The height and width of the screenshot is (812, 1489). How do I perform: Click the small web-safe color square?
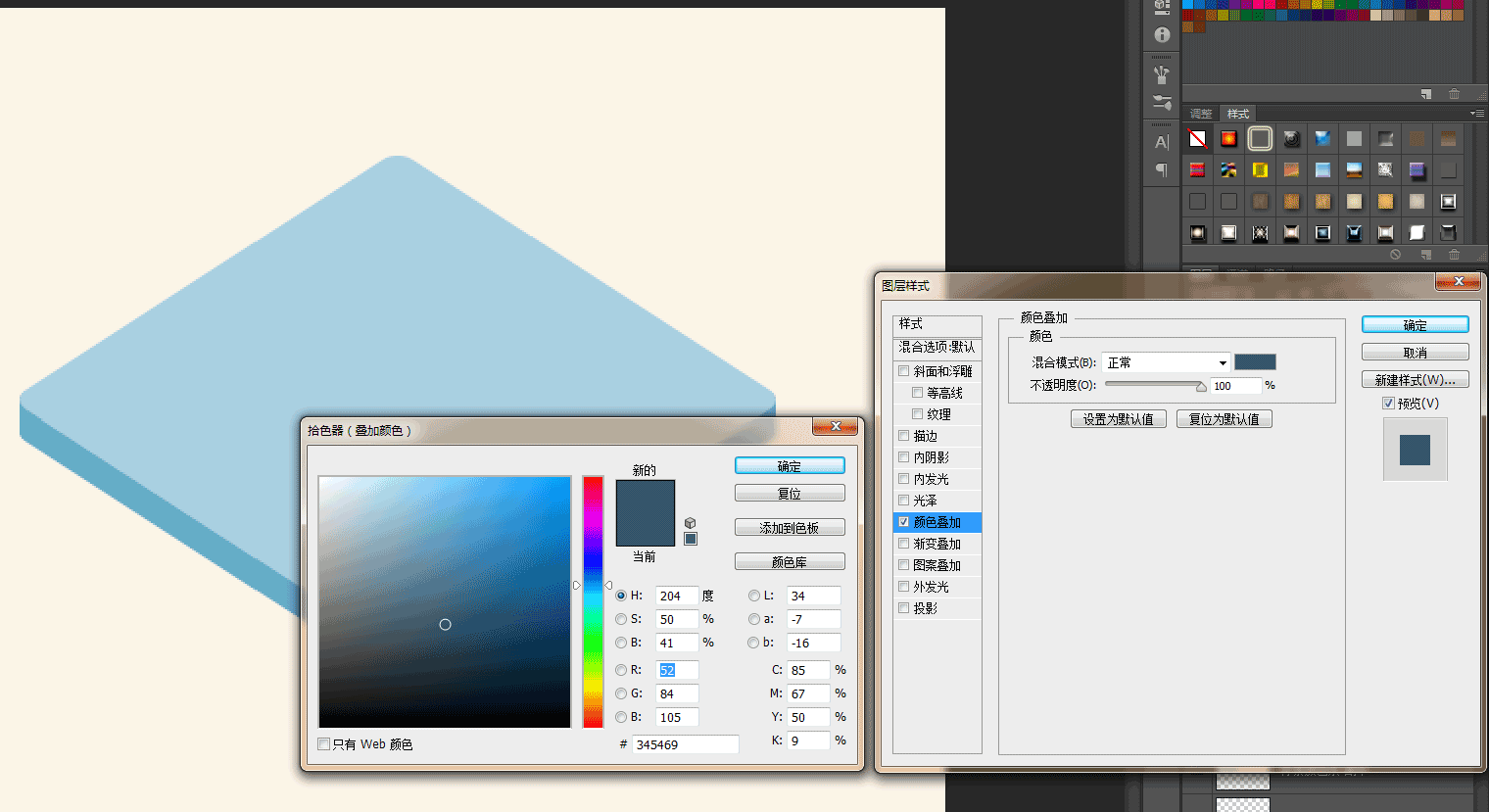(x=691, y=539)
